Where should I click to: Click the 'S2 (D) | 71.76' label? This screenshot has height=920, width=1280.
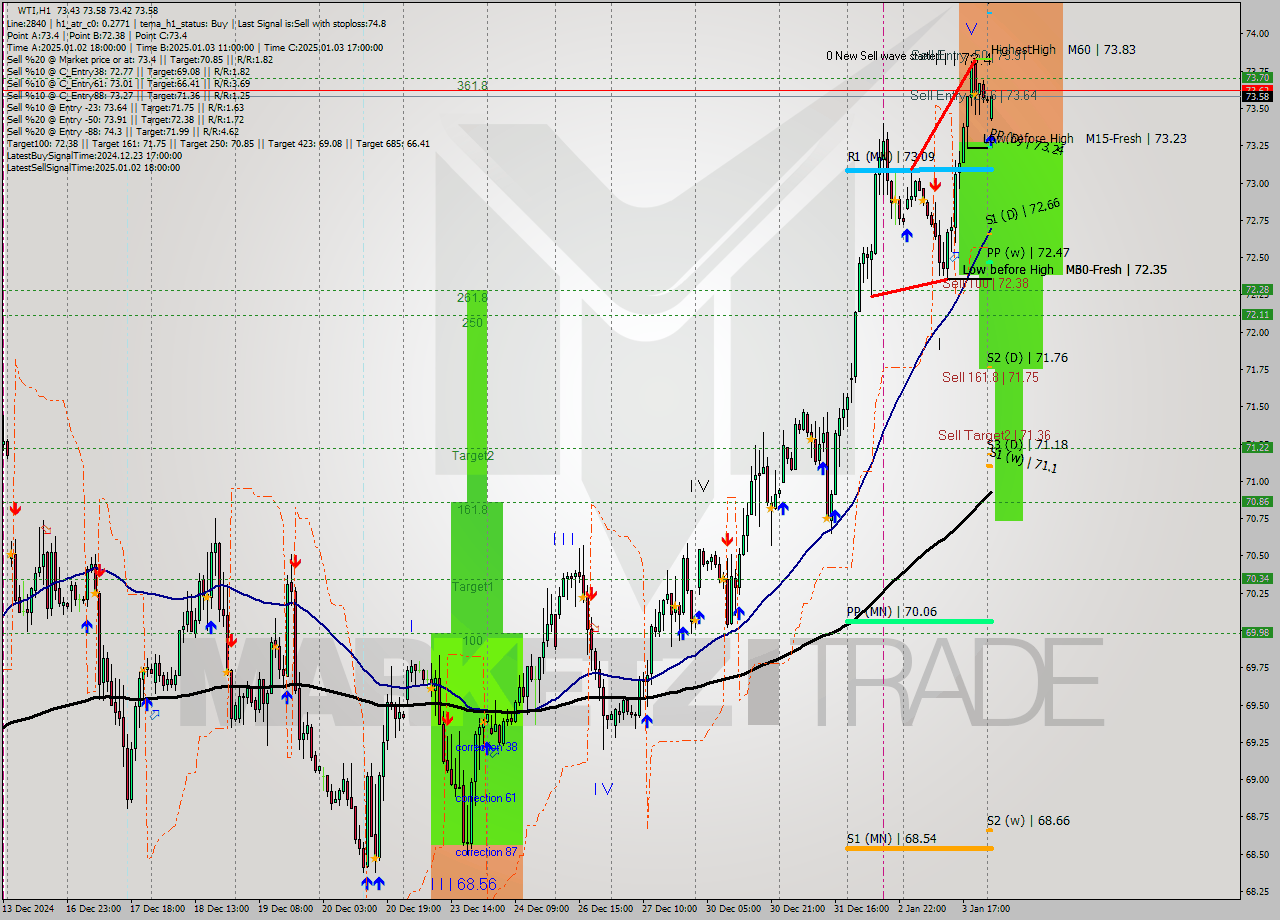click(1027, 357)
